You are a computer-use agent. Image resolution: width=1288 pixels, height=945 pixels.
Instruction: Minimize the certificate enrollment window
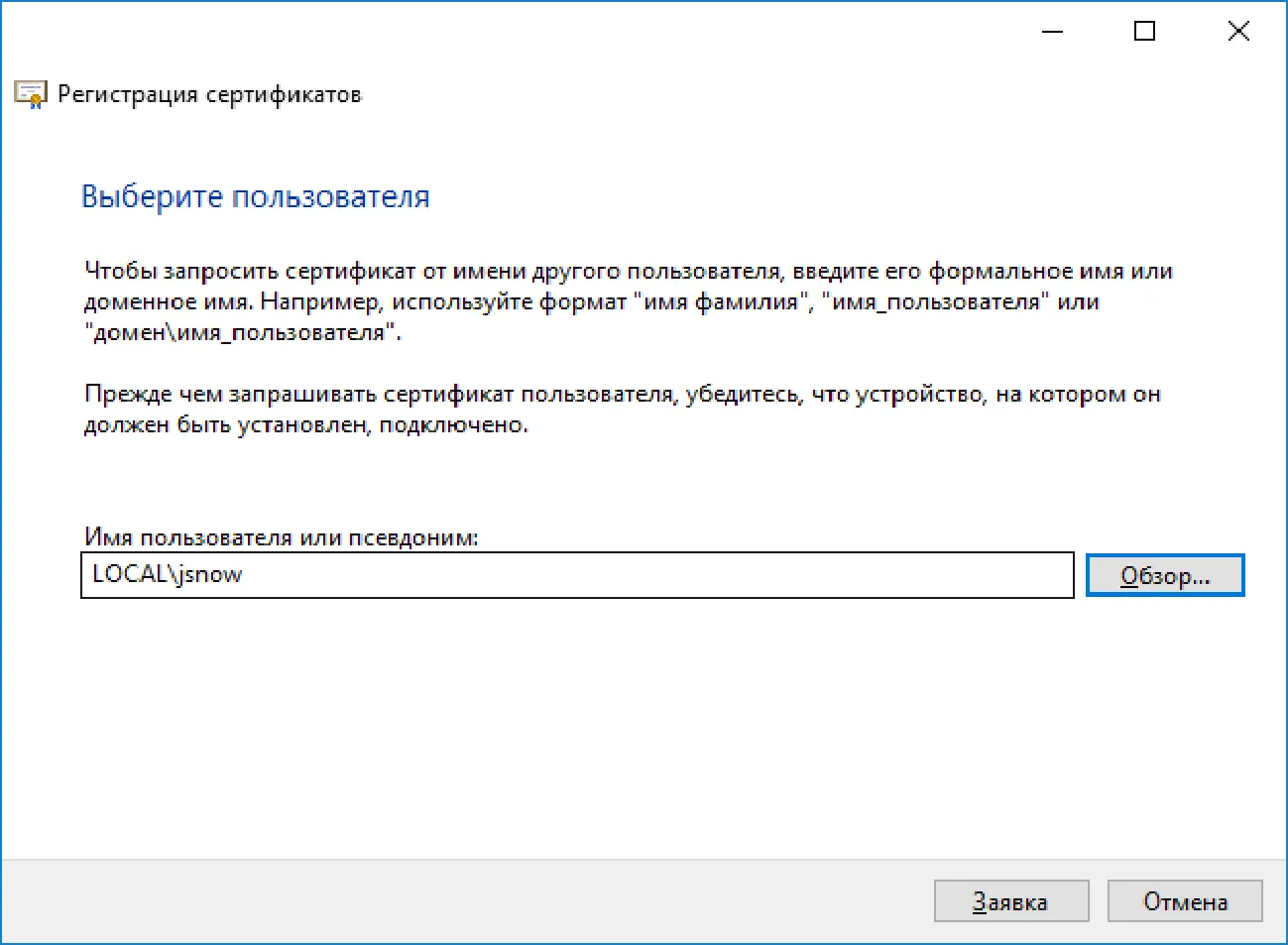(x=1053, y=32)
